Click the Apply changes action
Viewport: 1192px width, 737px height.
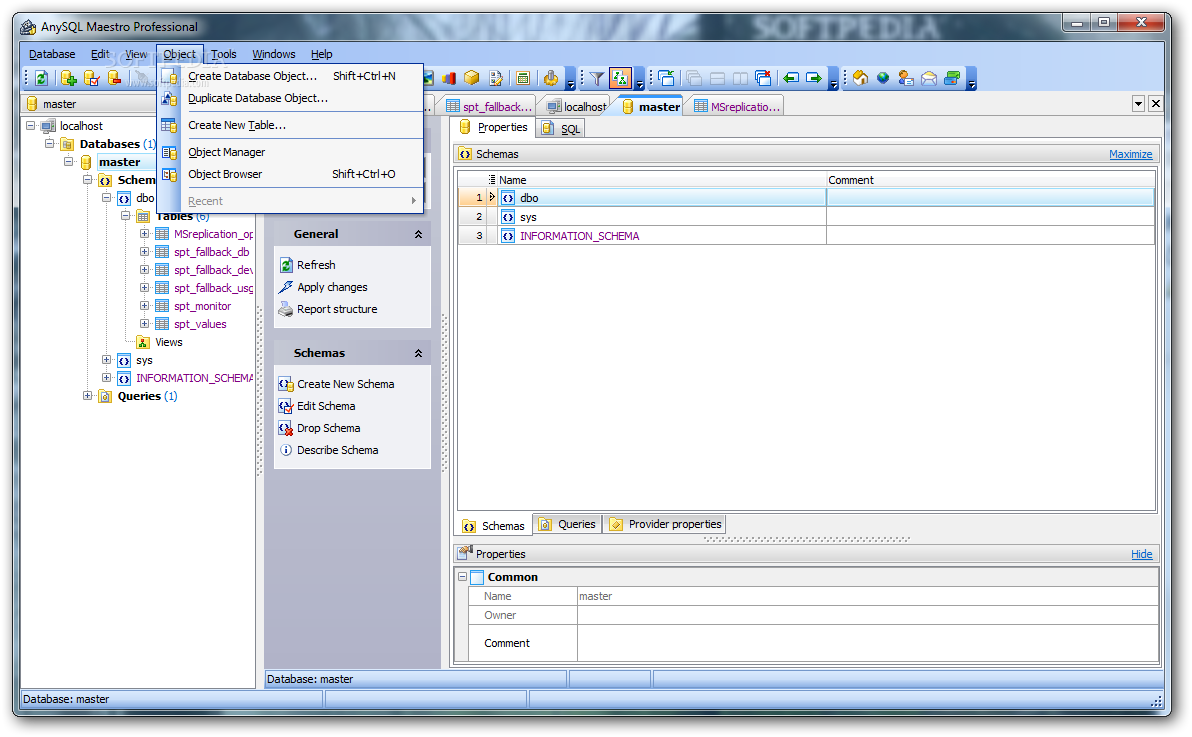tap(331, 287)
